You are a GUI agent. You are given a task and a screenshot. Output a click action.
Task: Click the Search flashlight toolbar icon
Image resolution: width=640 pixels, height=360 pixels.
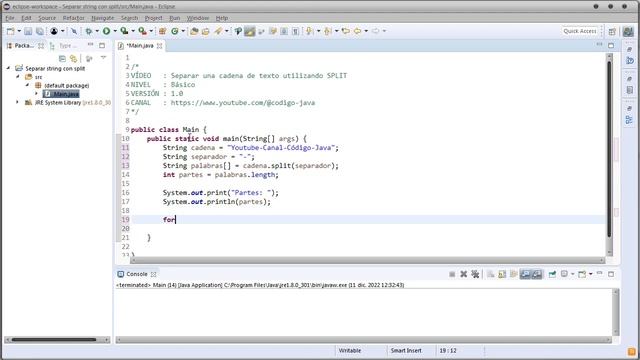click(218, 31)
